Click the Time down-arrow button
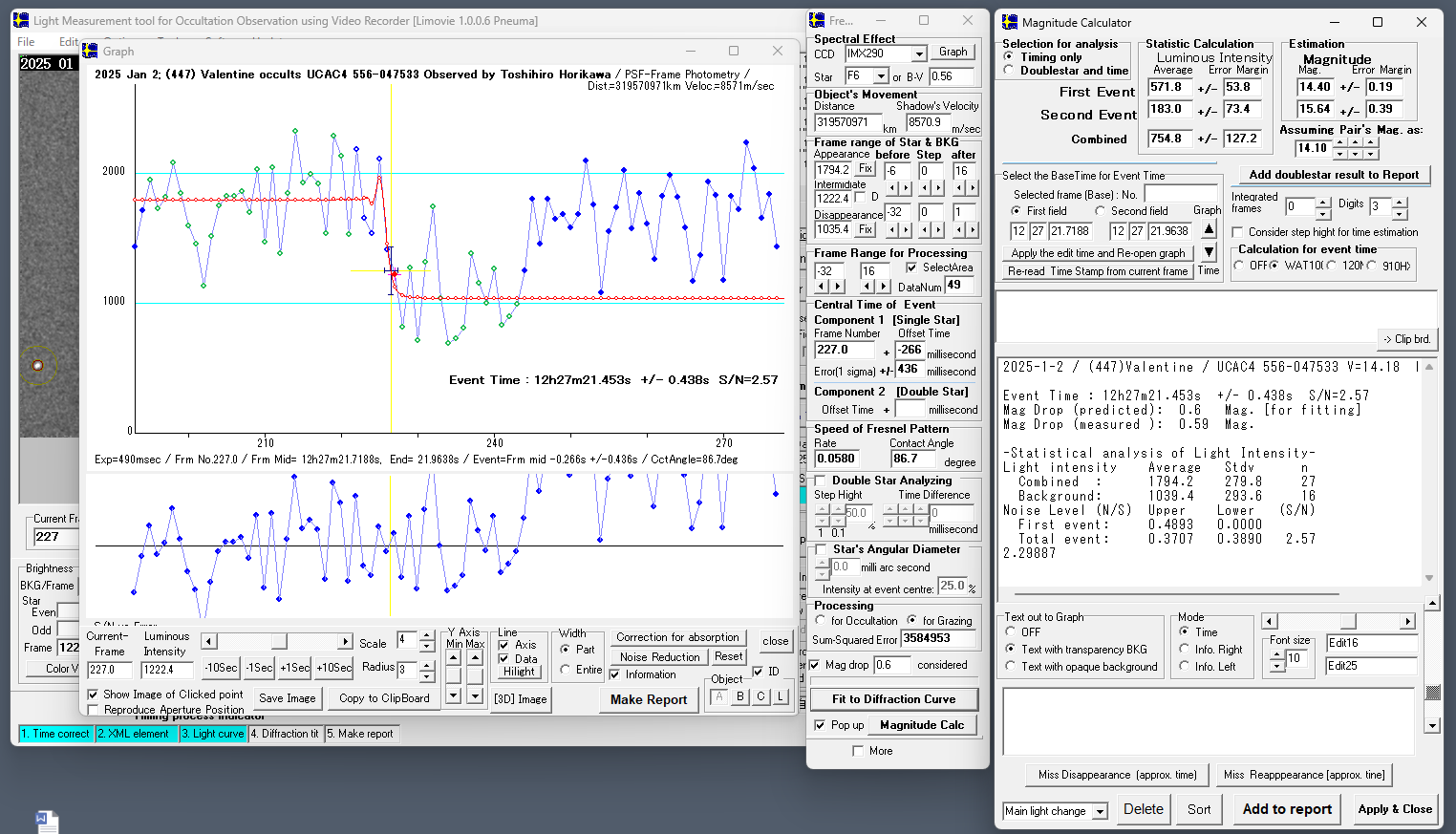The width and height of the screenshot is (1456, 834). [1209, 252]
